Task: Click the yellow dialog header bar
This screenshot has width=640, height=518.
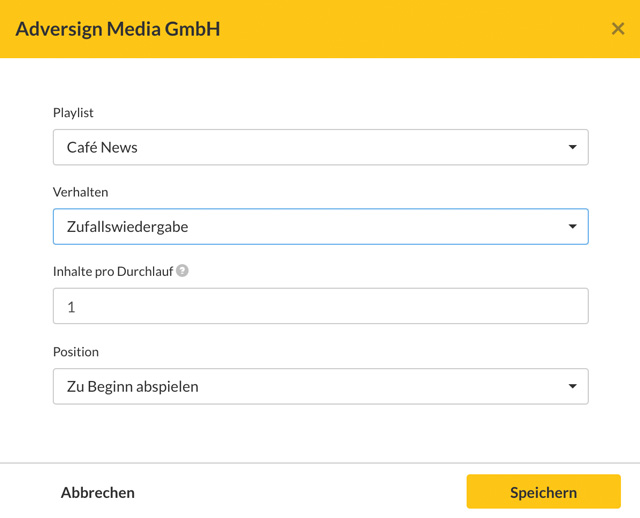Action: (x=320, y=29)
